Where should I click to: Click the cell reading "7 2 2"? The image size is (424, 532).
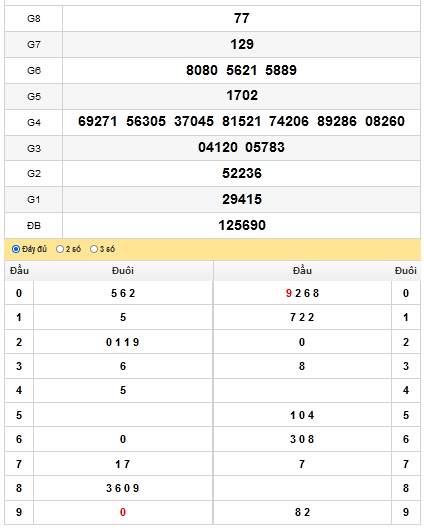click(302, 317)
